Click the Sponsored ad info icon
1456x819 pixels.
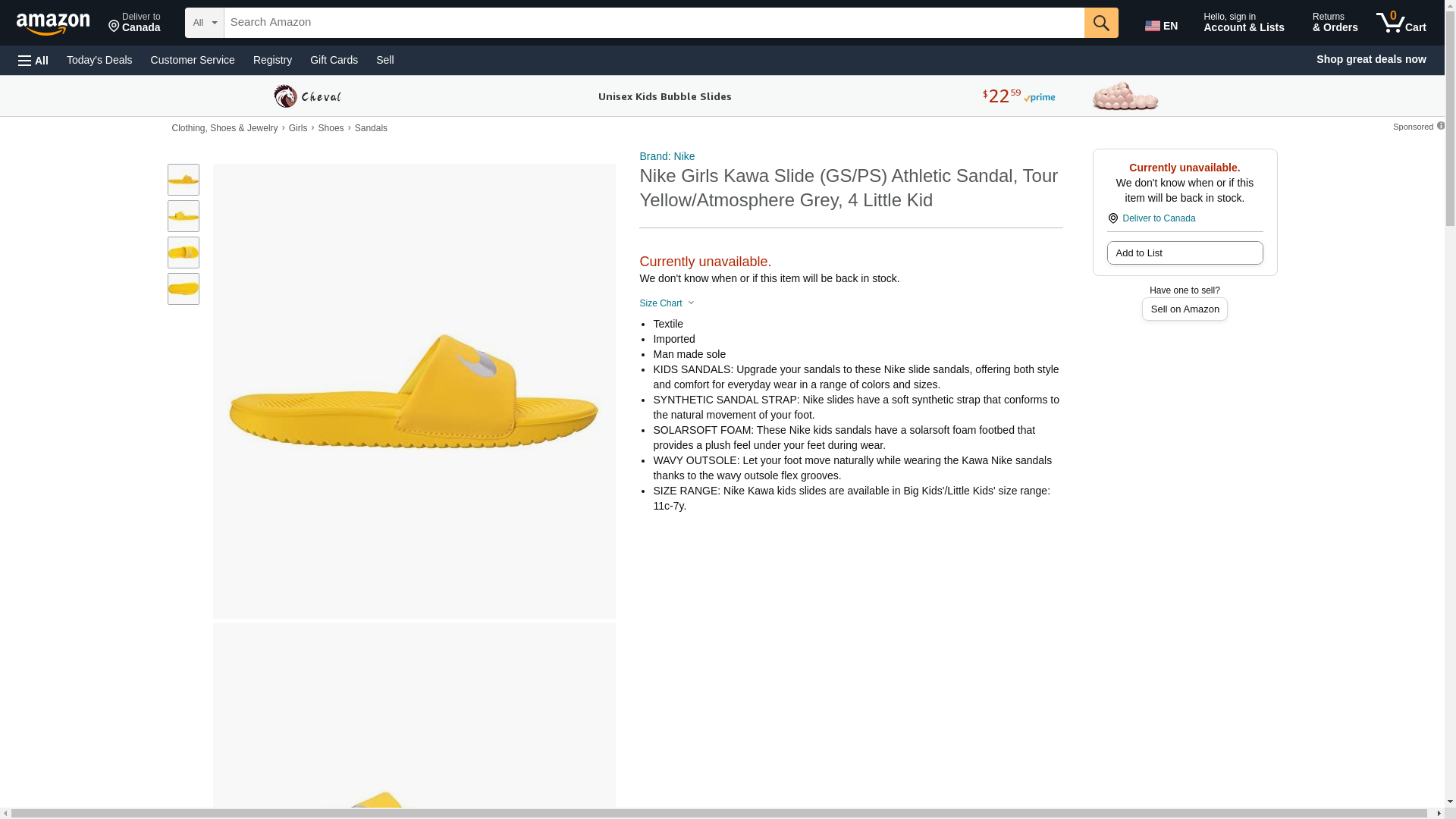coord(1440,126)
